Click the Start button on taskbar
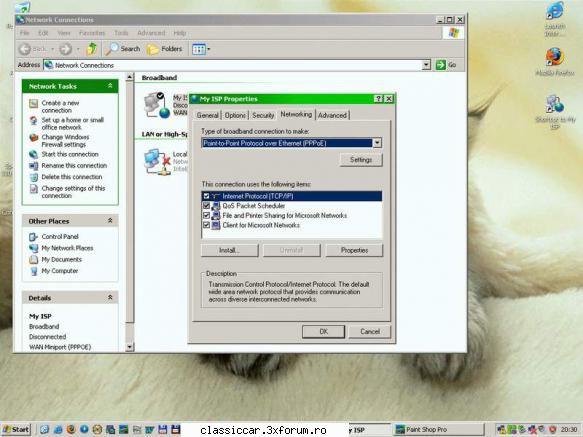 16,430
